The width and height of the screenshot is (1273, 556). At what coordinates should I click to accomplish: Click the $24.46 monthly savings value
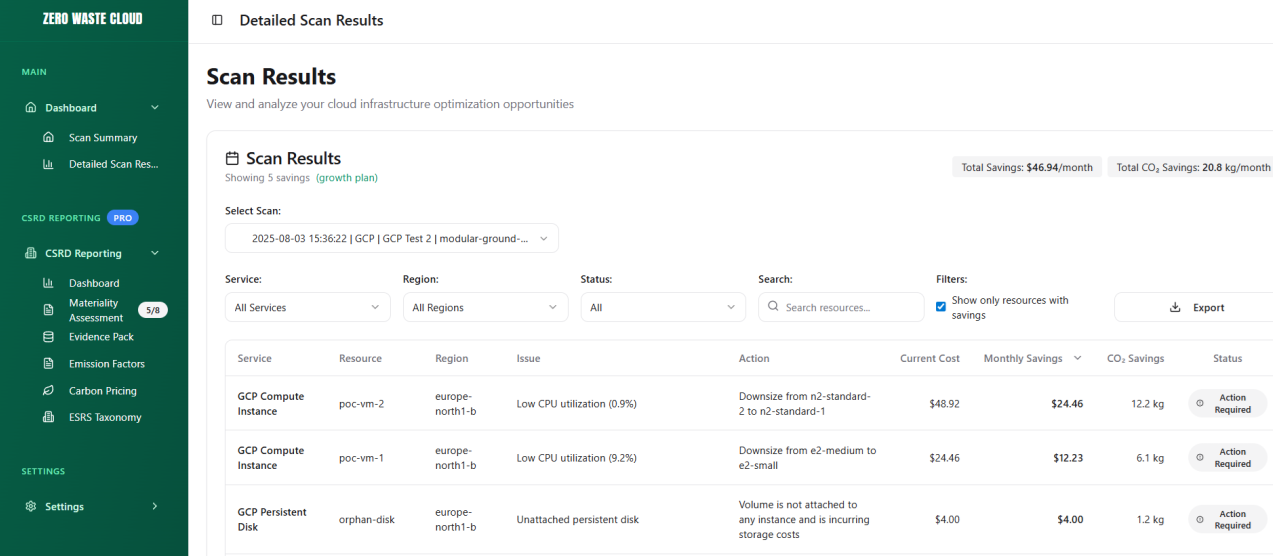pos(1066,404)
